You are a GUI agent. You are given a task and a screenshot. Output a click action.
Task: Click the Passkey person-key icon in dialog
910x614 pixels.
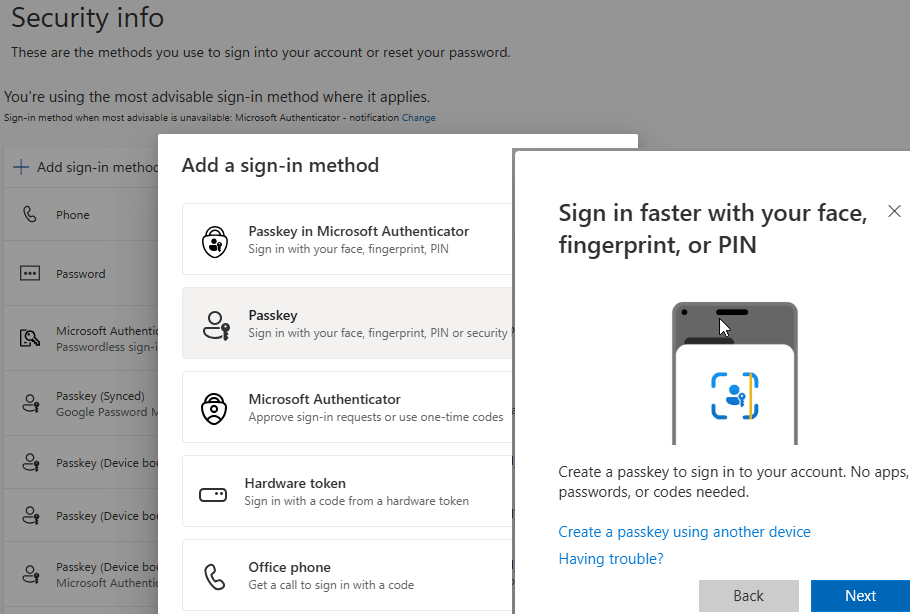click(216, 325)
